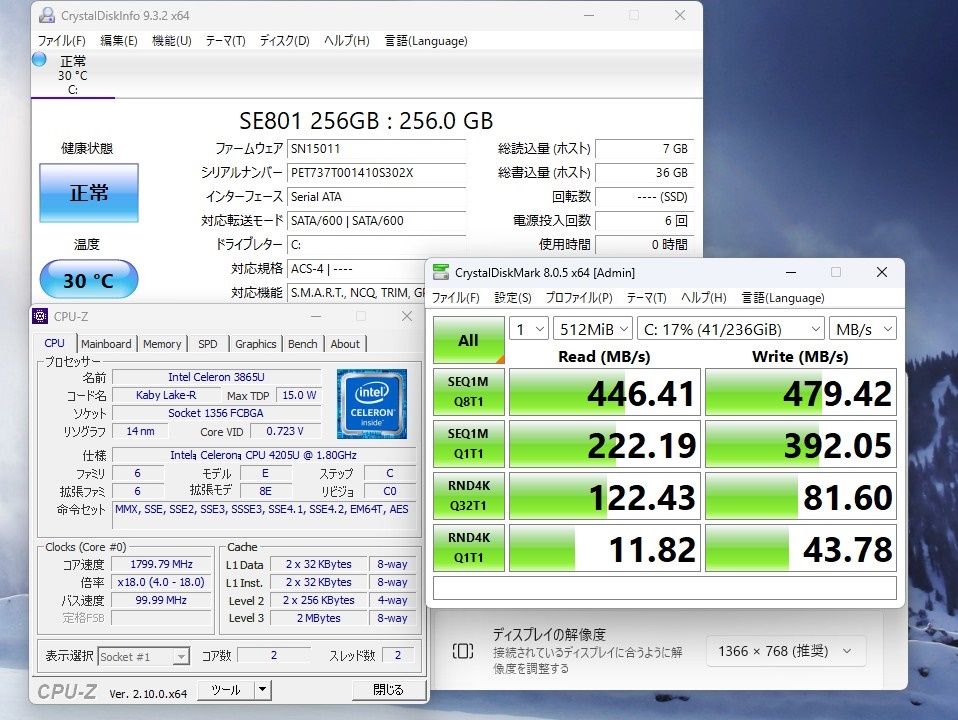The width and height of the screenshot is (958, 720).
Task: Open プロファイル(P) menu in CrystalDiskMark
Action: pos(579,298)
